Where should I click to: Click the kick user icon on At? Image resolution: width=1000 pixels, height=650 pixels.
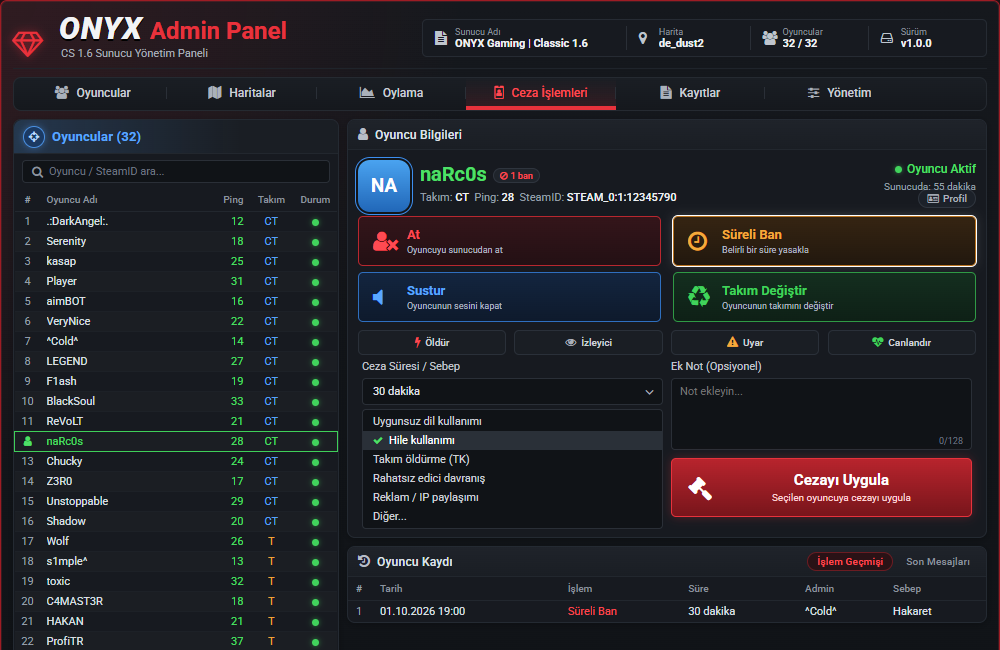pos(385,241)
